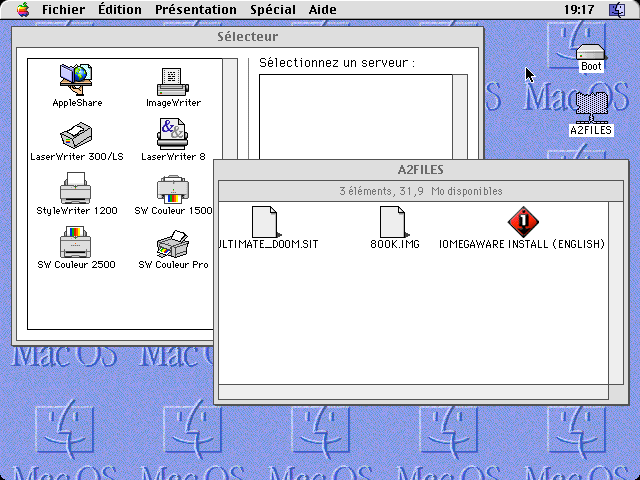Open the Spécial menu
640x480 pixels.
pos(273,9)
